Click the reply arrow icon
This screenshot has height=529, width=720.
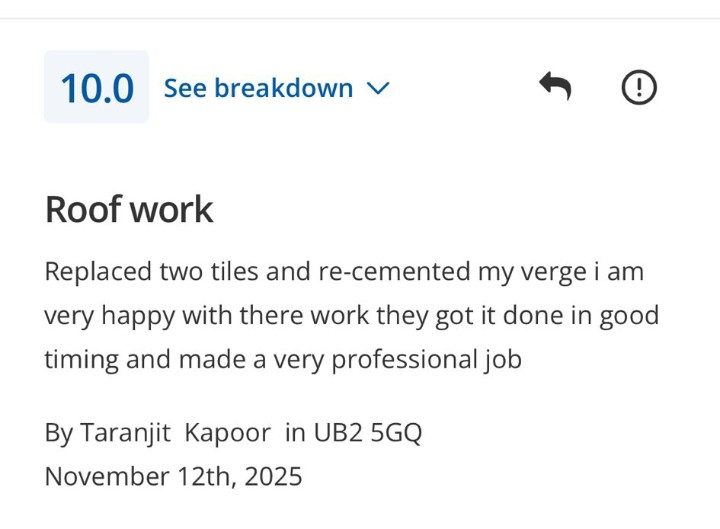[554, 88]
